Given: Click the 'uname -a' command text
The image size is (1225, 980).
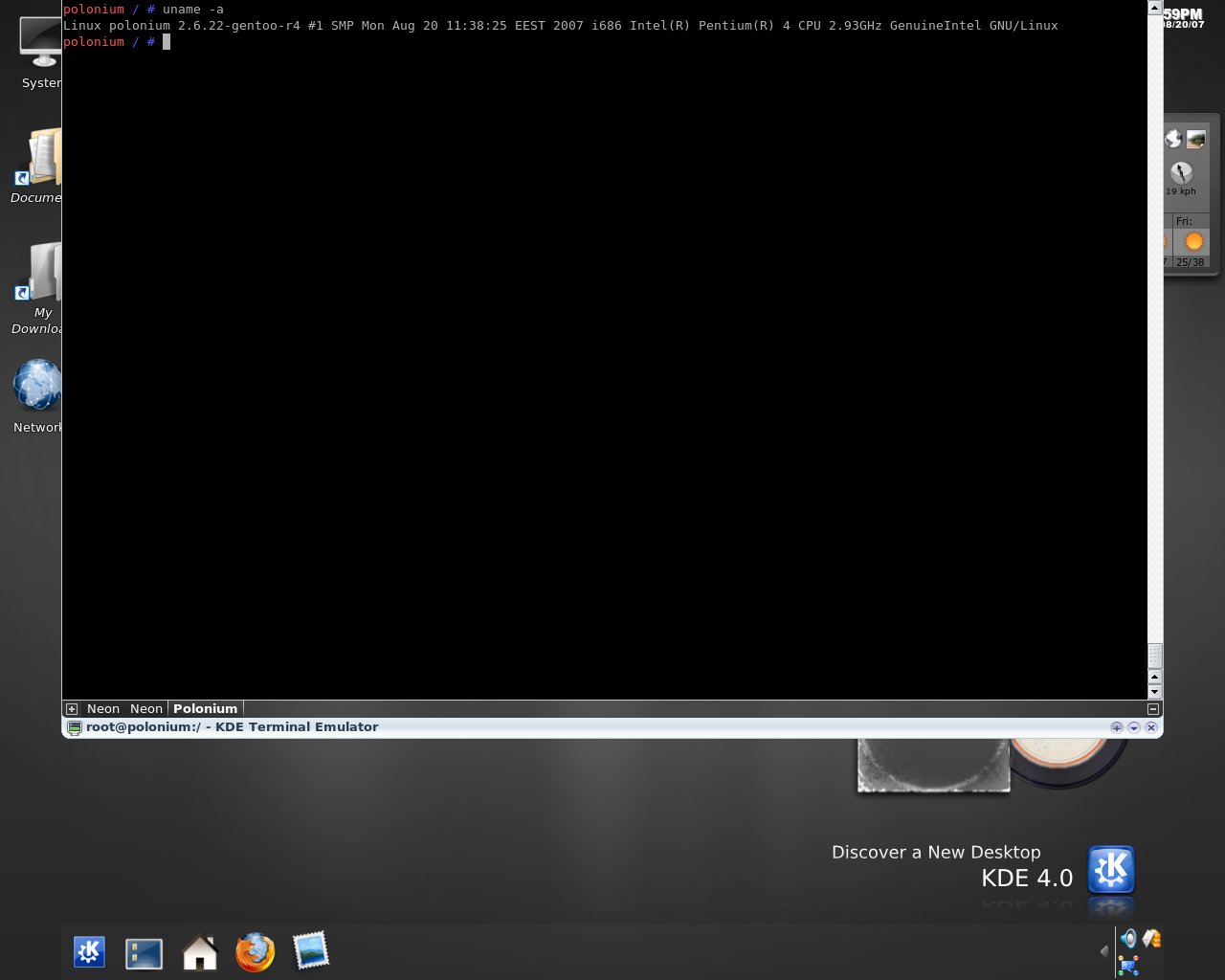Looking at the screenshot, I should (x=192, y=10).
